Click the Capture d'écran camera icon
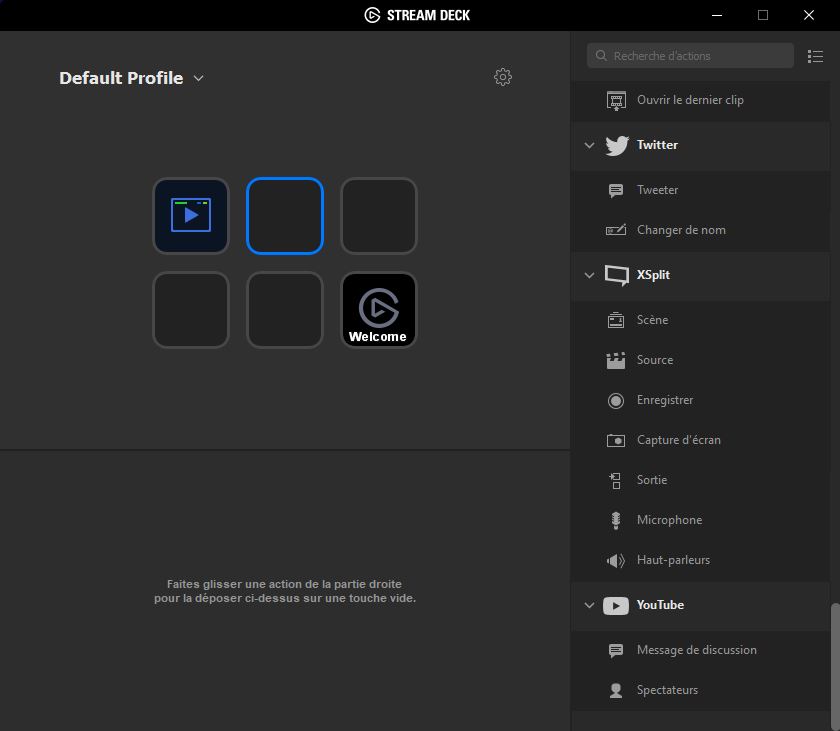Screen dimensions: 840x731 pyautogui.click(x=616, y=441)
